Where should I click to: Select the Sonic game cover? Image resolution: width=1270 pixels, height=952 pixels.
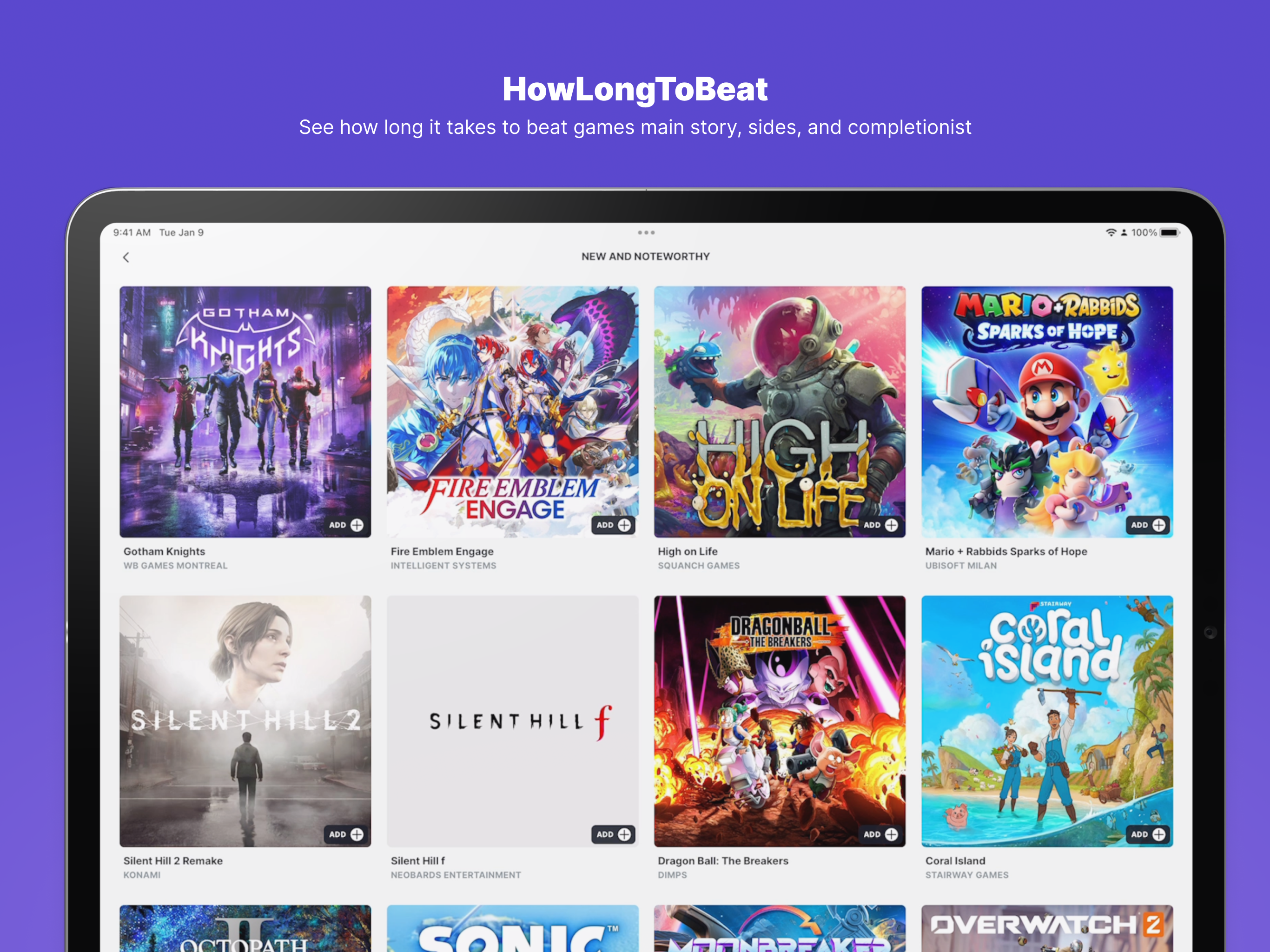pyautogui.click(x=512, y=928)
